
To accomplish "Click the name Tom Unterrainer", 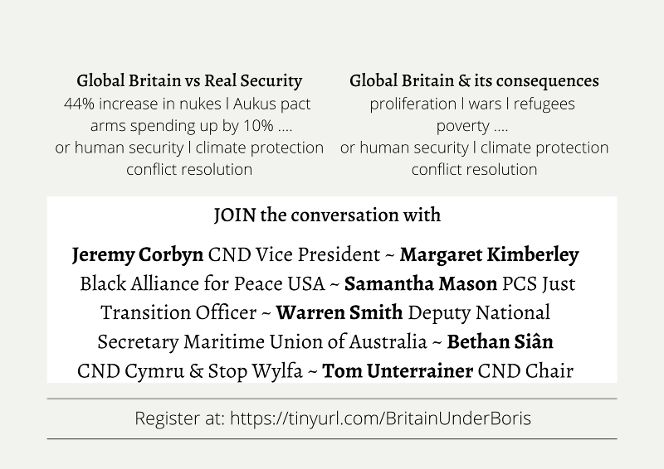I will click(x=397, y=371).
